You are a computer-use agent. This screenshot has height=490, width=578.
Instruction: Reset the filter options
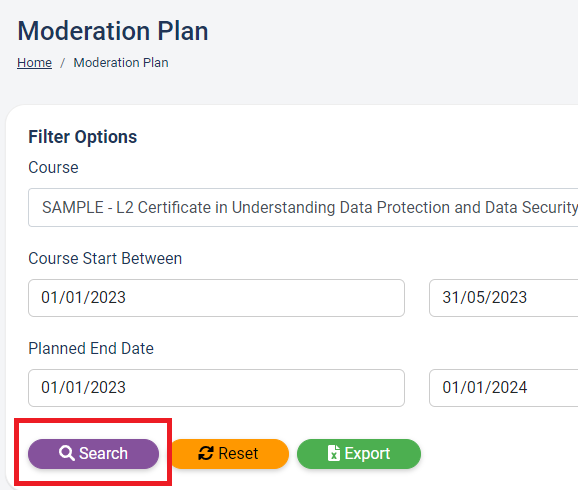tap(230, 453)
